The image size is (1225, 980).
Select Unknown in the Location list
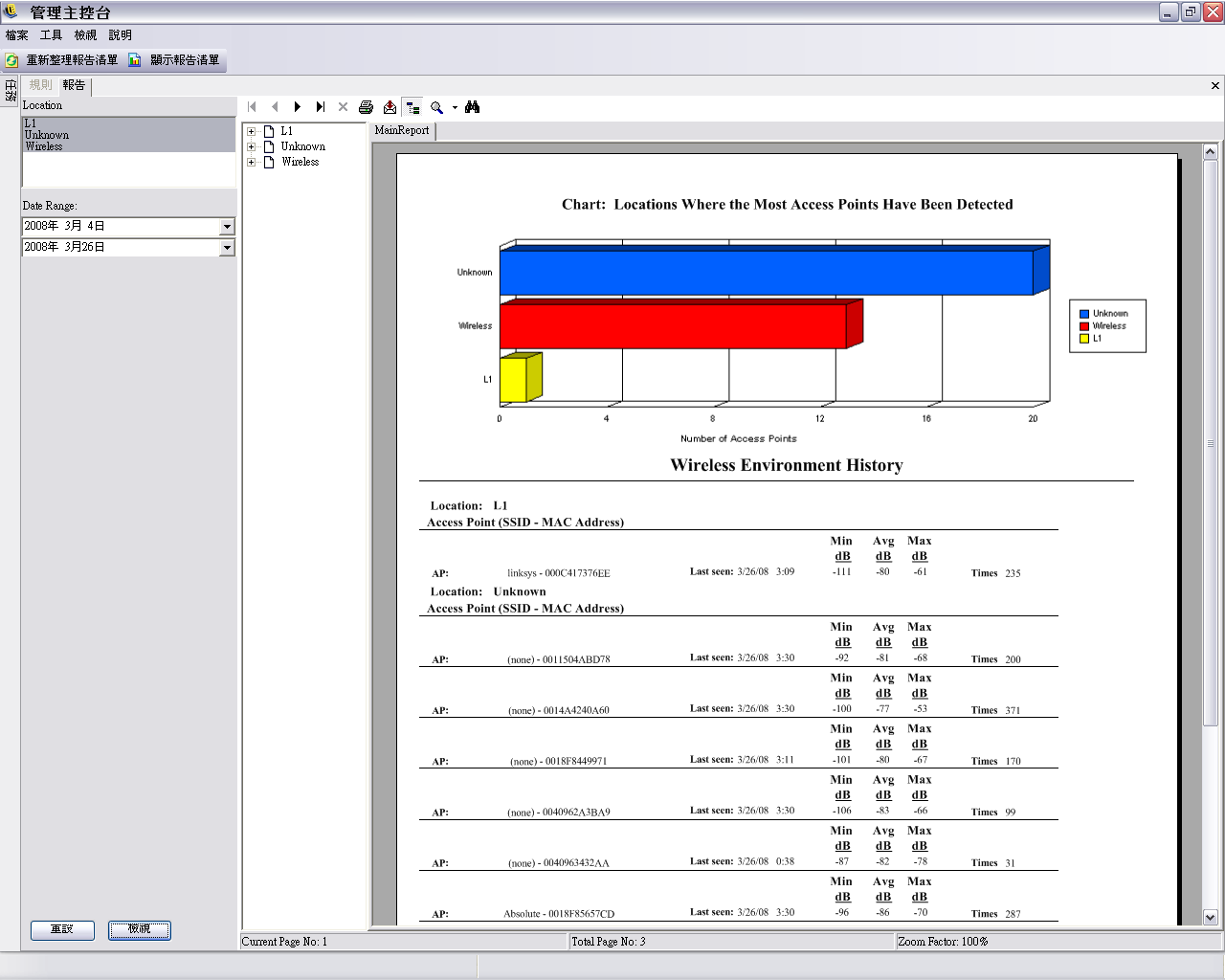(x=128, y=135)
